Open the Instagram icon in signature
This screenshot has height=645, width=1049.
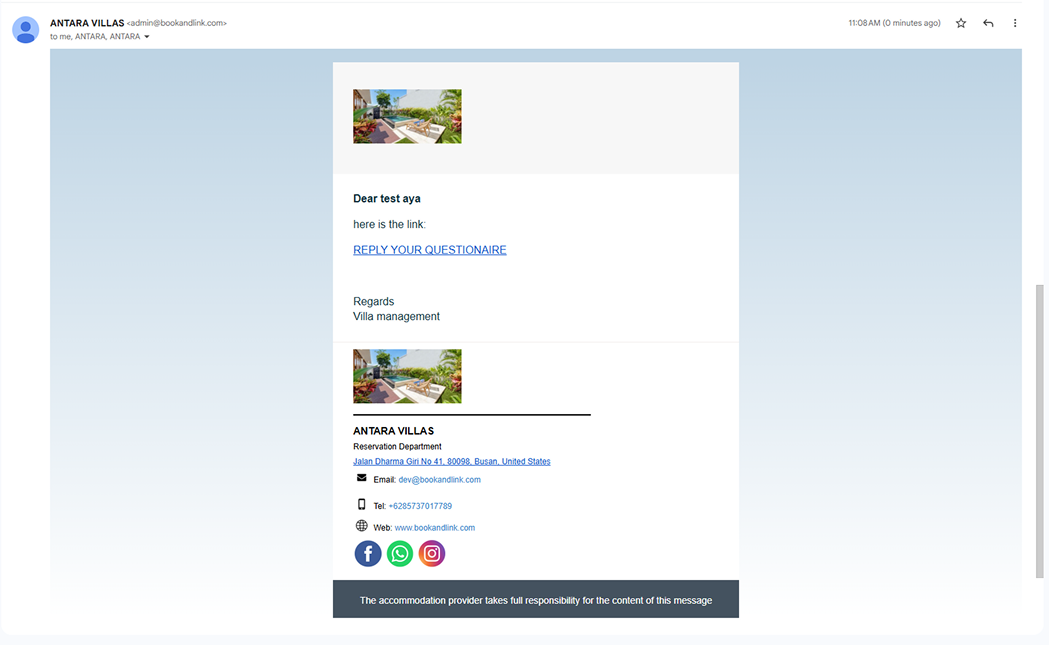click(x=432, y=554)
